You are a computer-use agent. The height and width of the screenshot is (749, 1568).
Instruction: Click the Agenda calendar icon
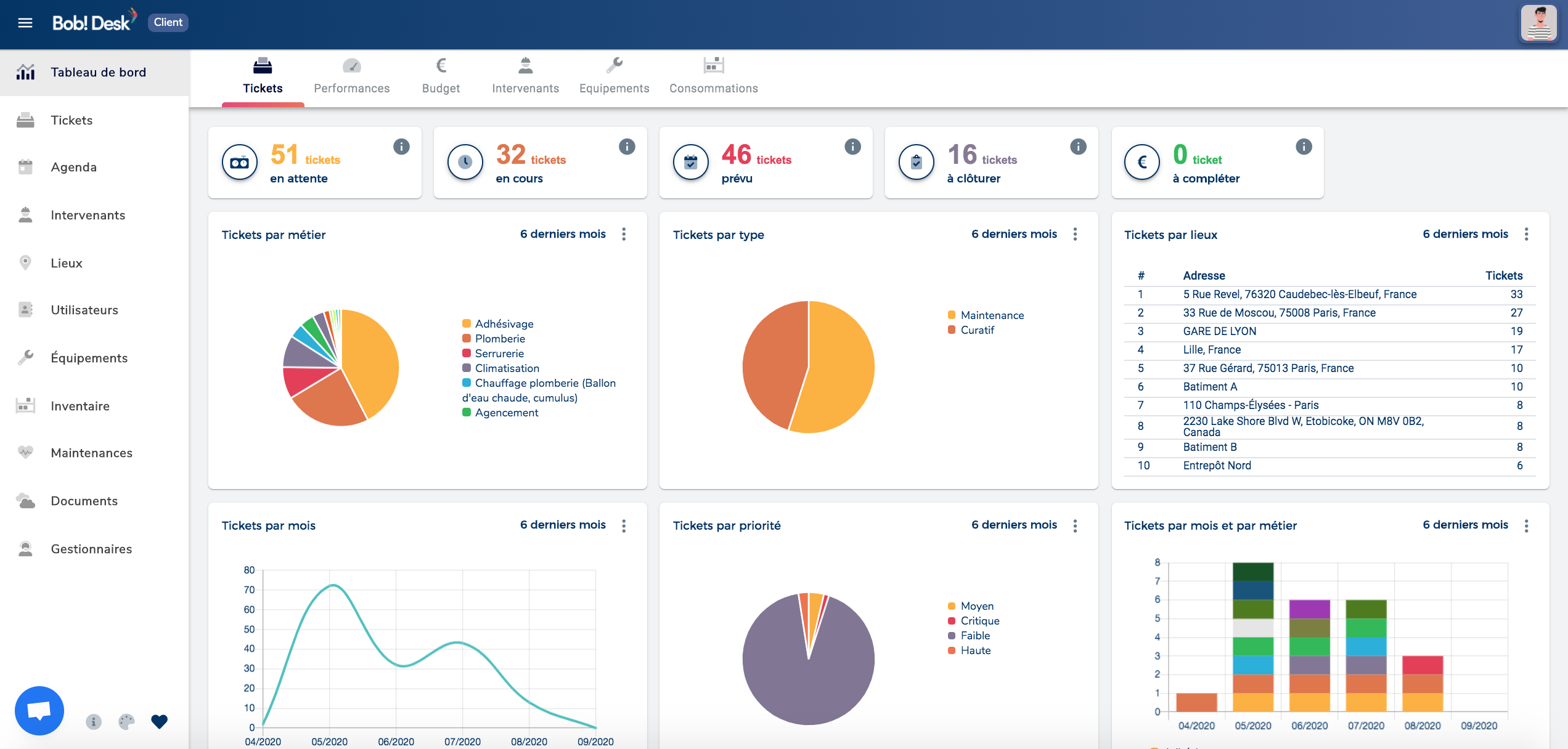(25, 167)
